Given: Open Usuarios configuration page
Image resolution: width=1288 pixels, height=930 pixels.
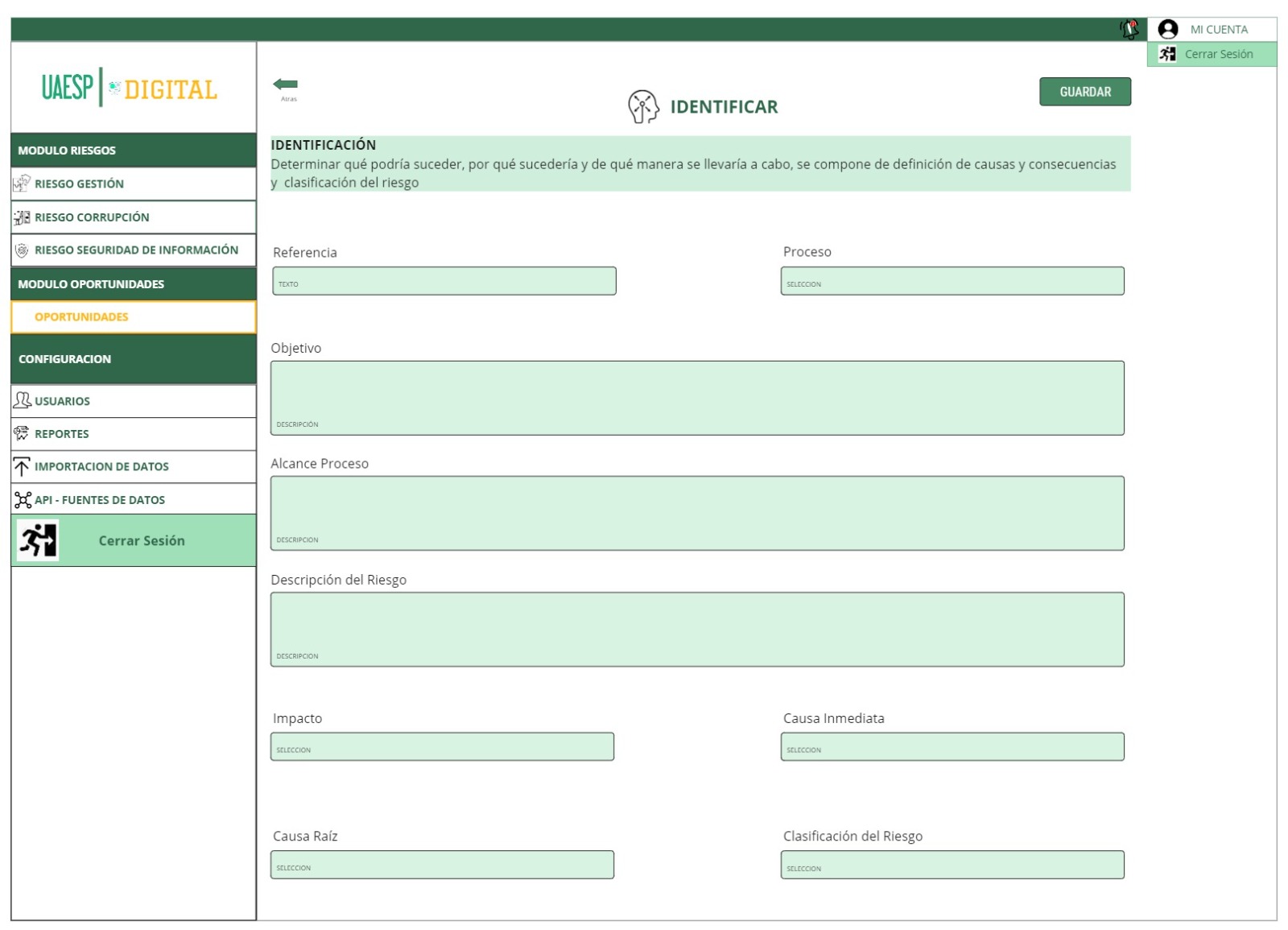Looking at the screenshot, I should click(134, 401).
